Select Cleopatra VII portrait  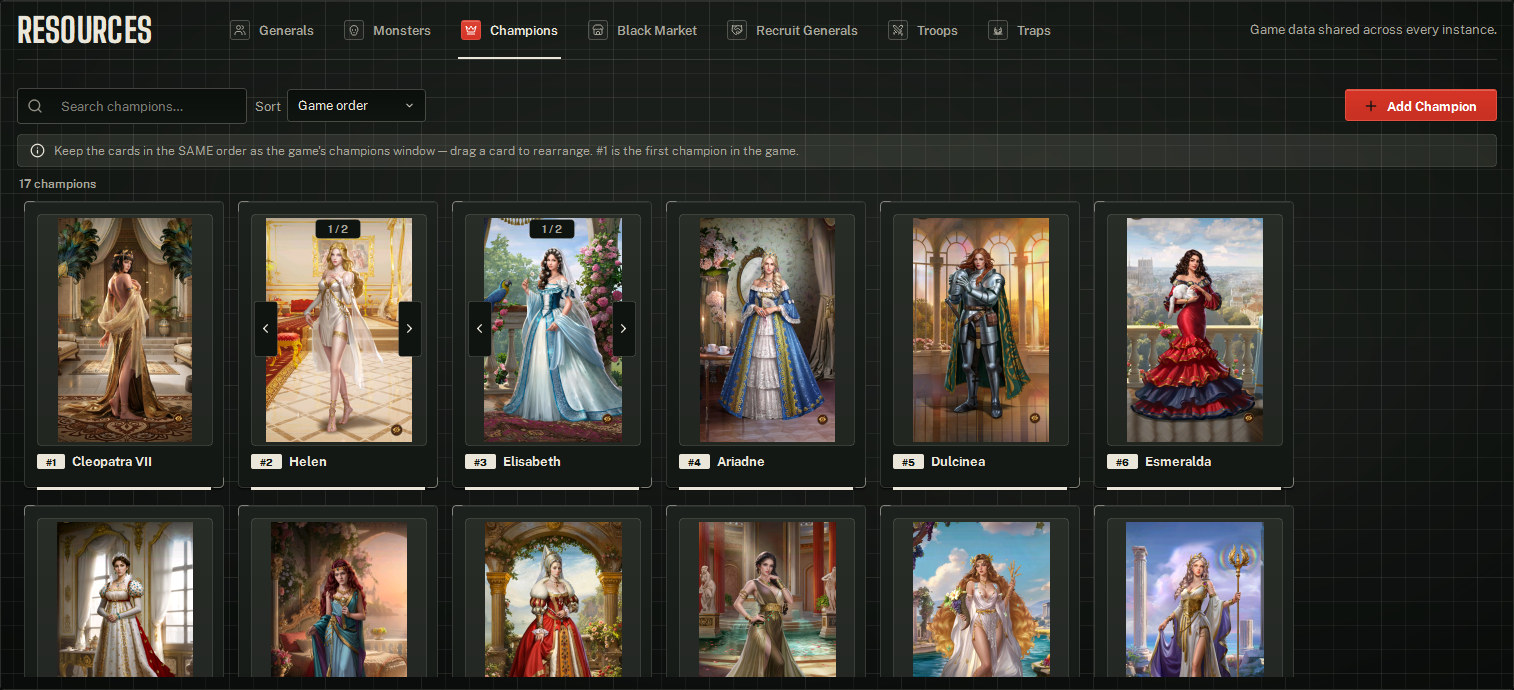125,330
